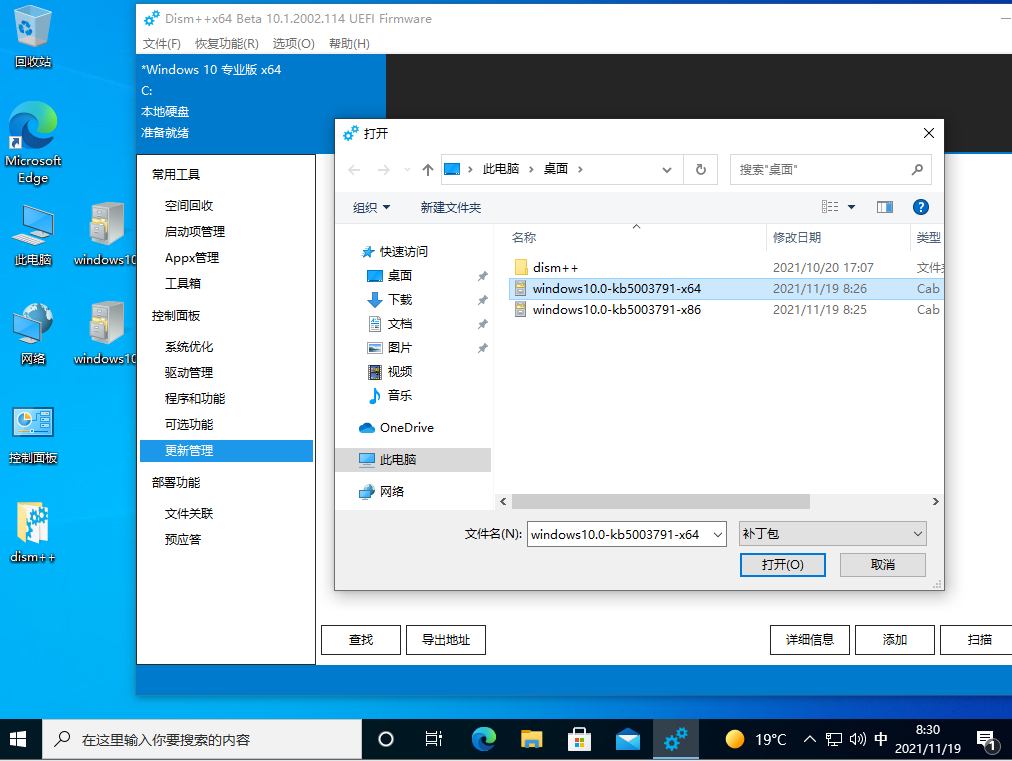Image resolution: width=1012 pixels, height=761 pixels.
Task: Open the help question mark icon
Action: tap(921, 207)
